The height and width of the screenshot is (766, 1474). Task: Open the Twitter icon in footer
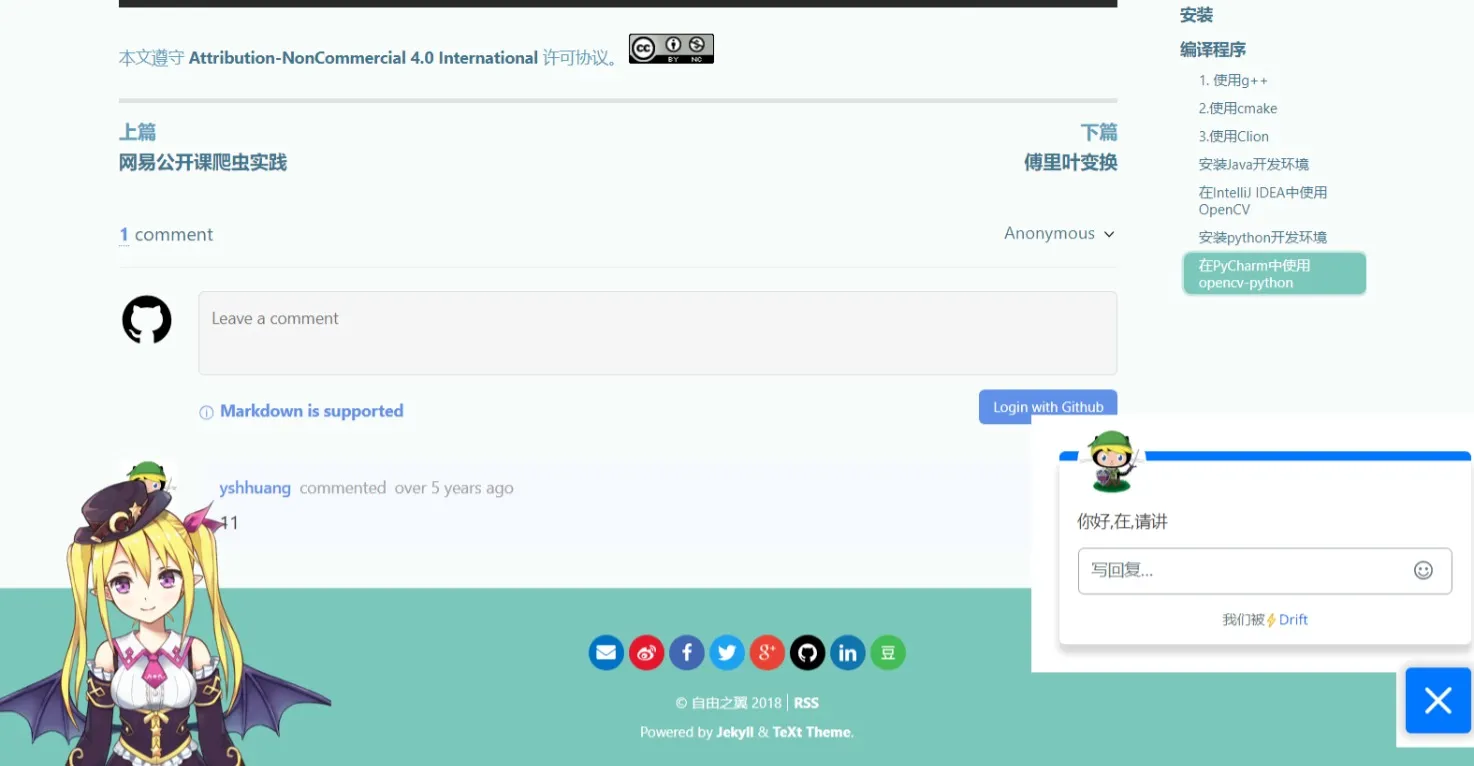coord(727,653)
